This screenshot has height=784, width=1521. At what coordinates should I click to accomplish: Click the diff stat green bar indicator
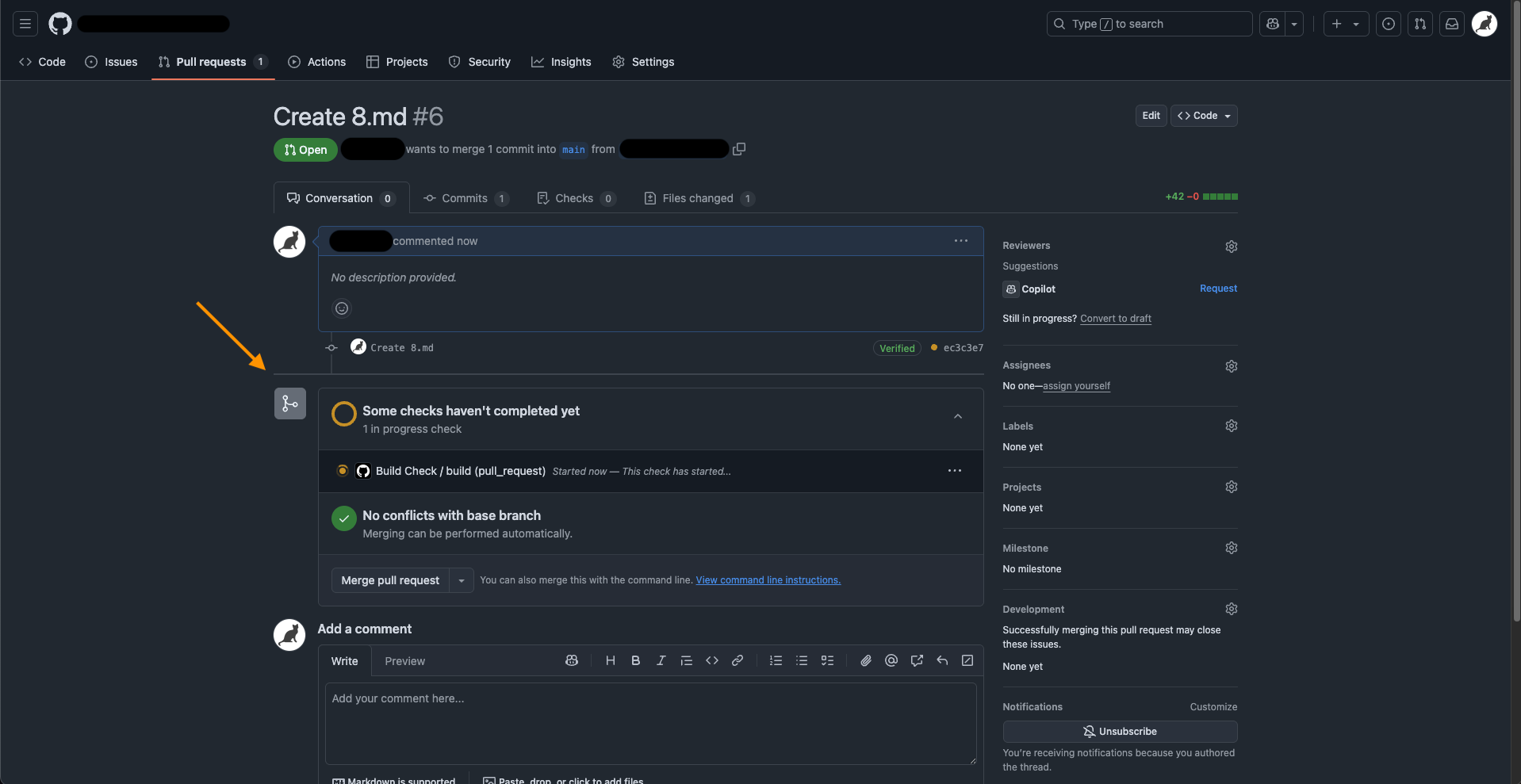coord(1220,197)
